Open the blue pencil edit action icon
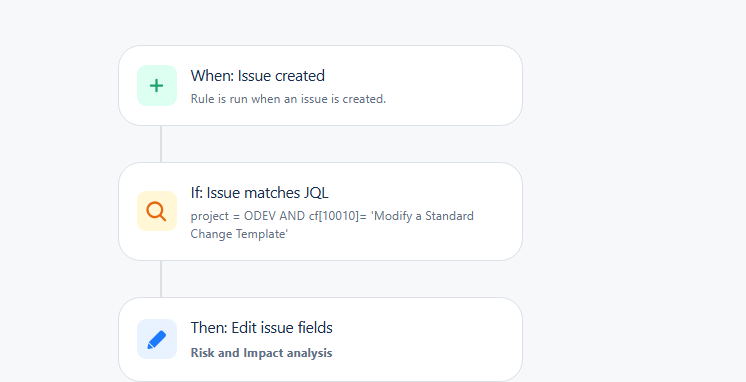746x382 pixels. pos(157,339)
